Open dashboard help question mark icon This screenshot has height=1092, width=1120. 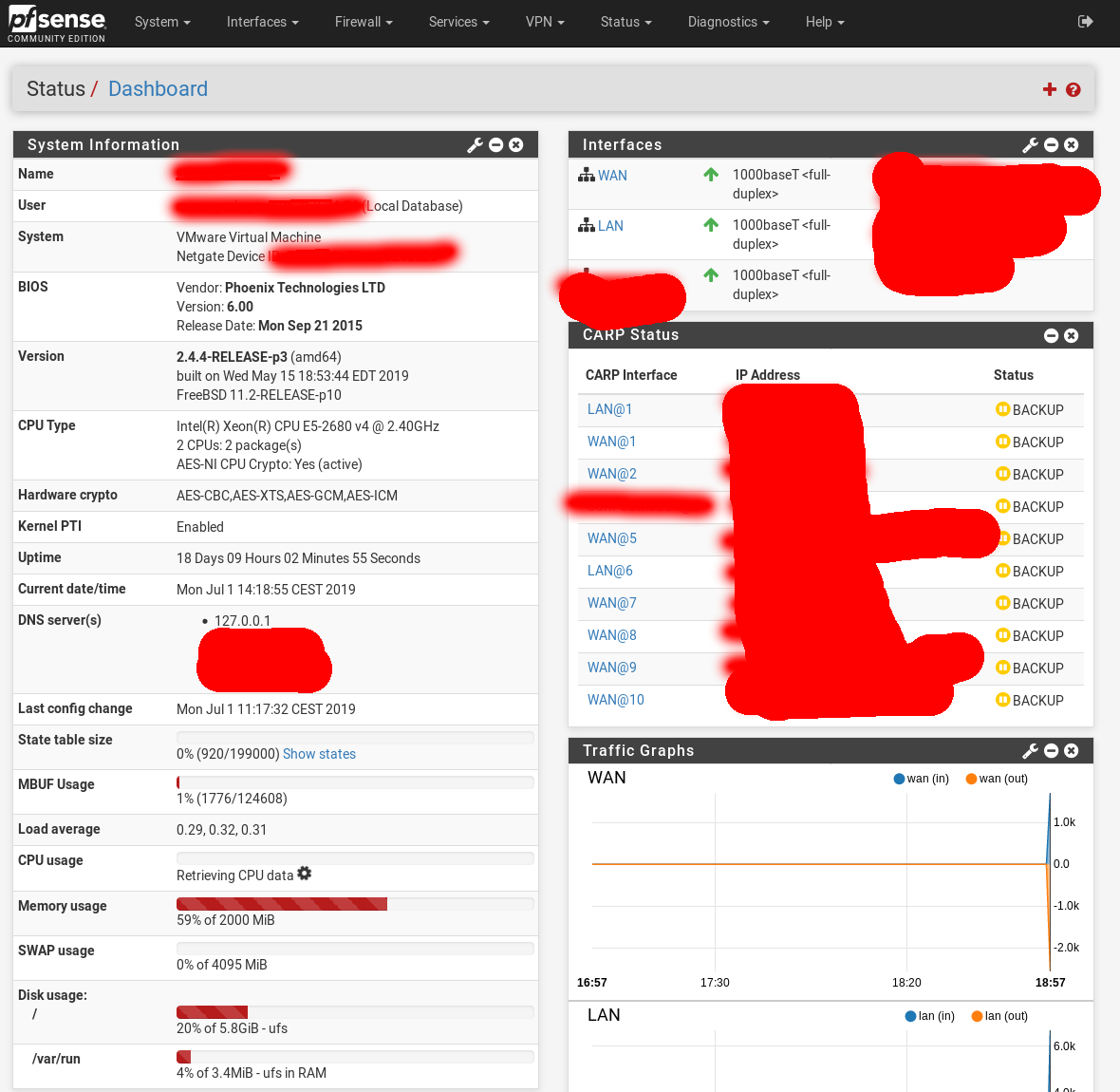(1073, 89)
